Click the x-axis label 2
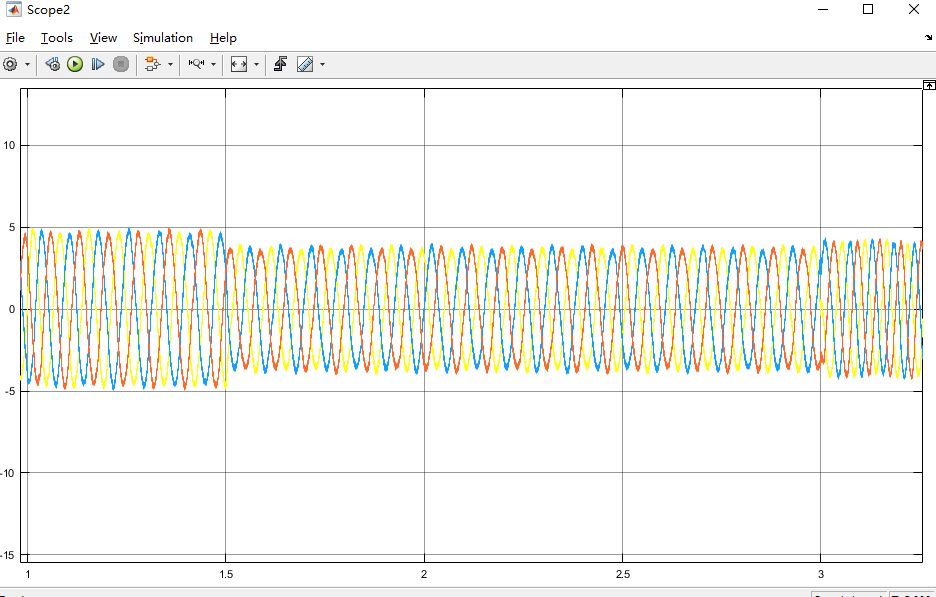This screenshot has height=597, width=936. point(424,574)
